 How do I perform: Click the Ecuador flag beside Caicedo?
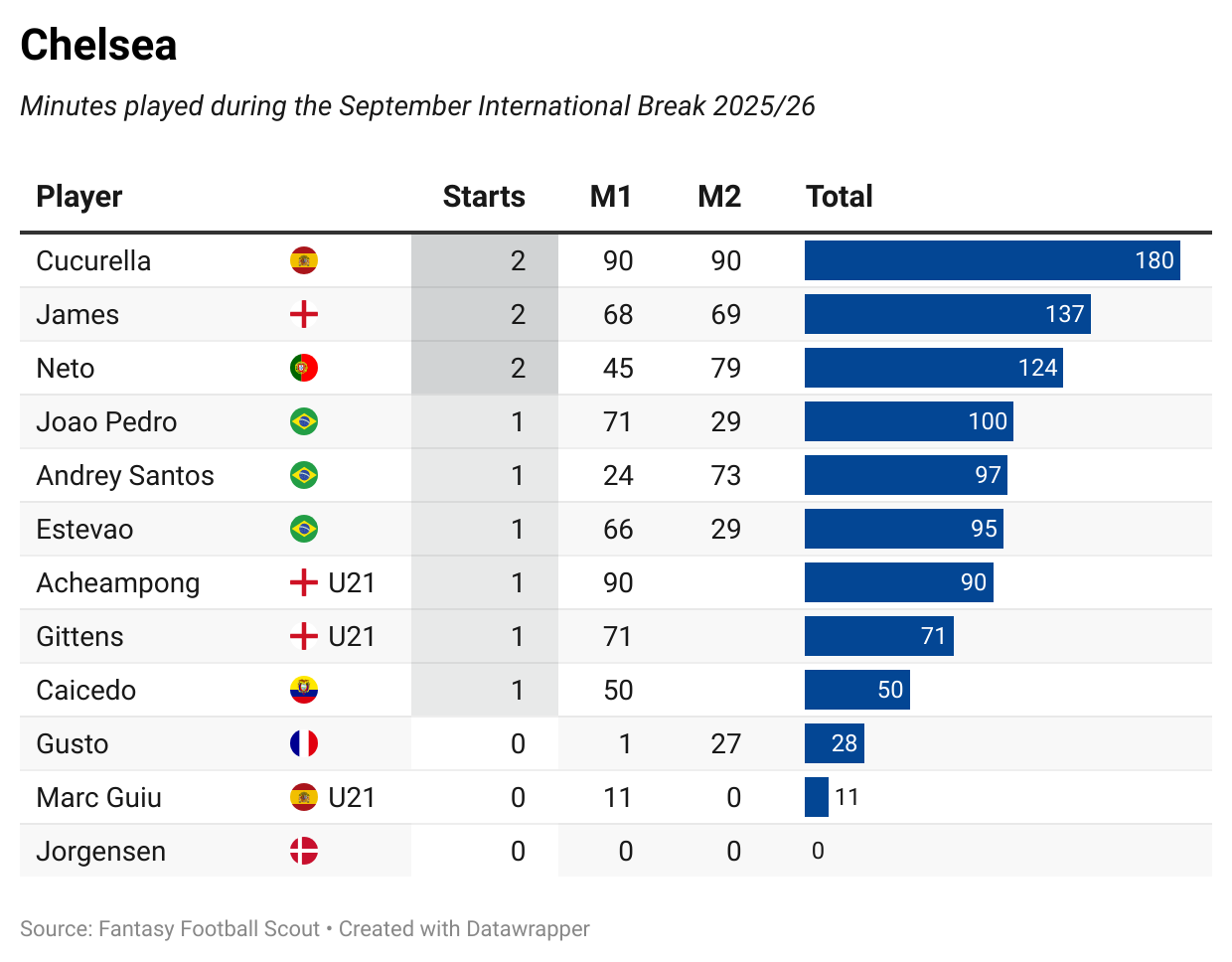(304, 691)
